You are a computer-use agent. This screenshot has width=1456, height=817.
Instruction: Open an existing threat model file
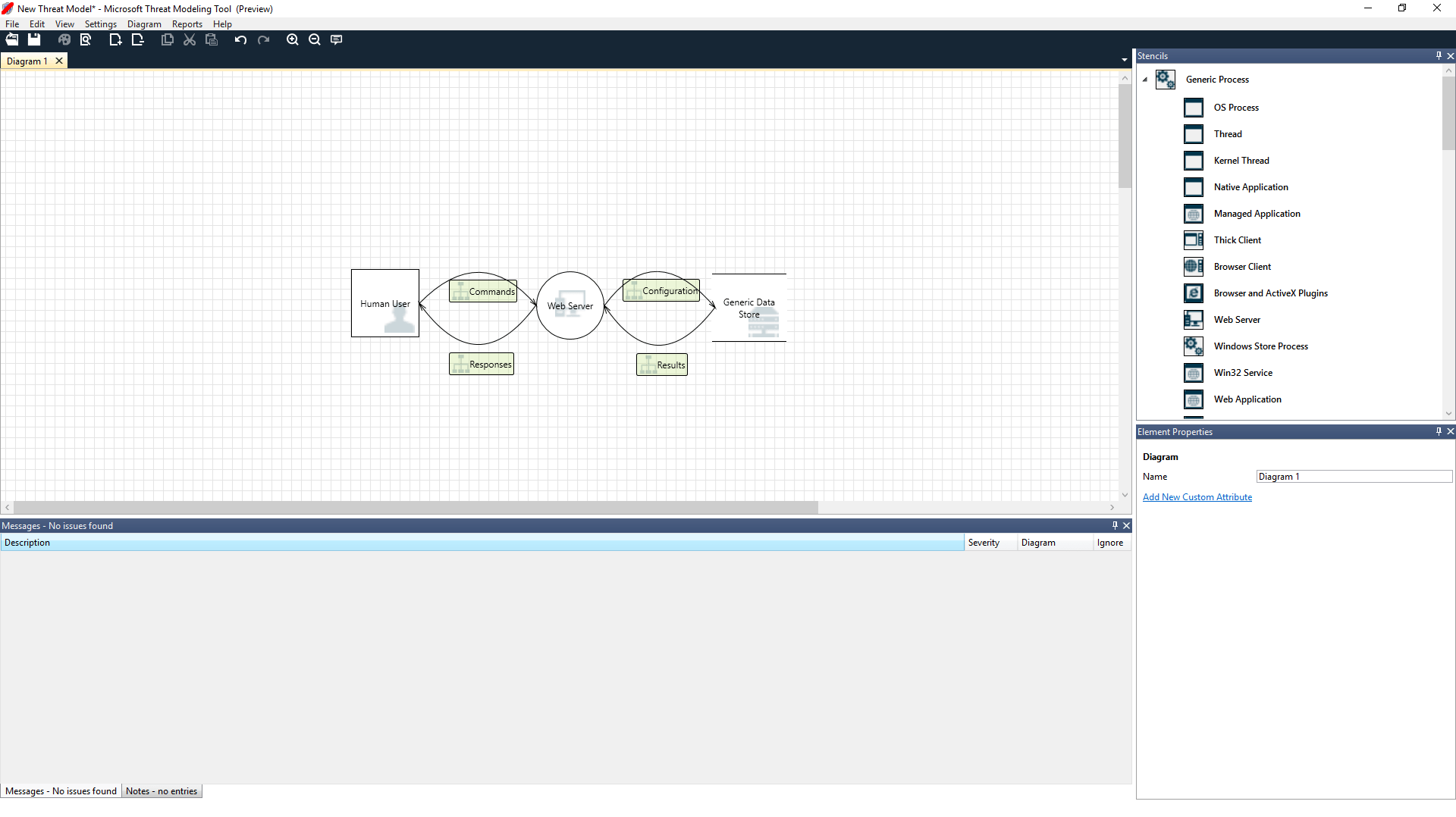coord(12,39)
